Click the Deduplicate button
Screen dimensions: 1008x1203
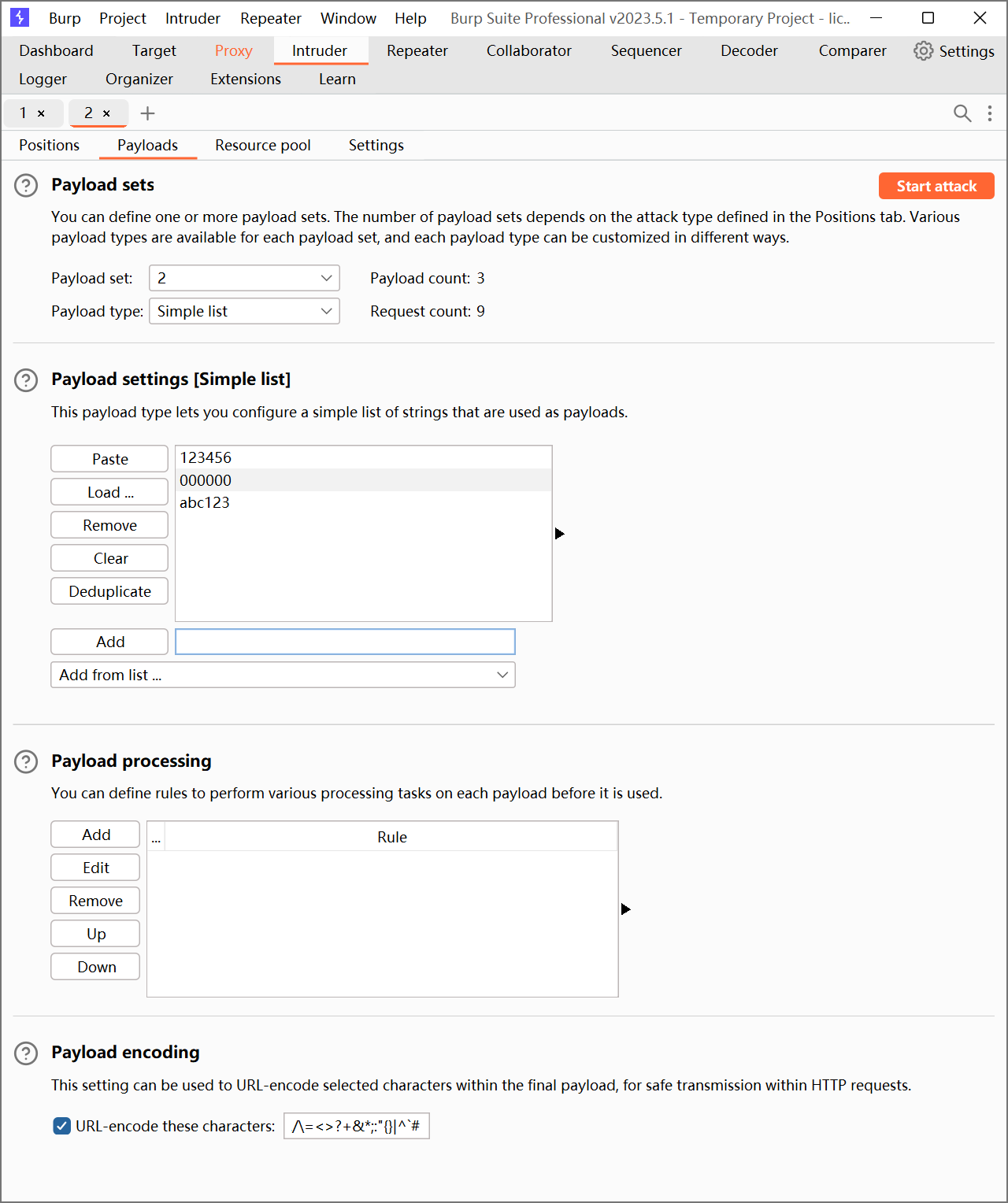point(109,591)
